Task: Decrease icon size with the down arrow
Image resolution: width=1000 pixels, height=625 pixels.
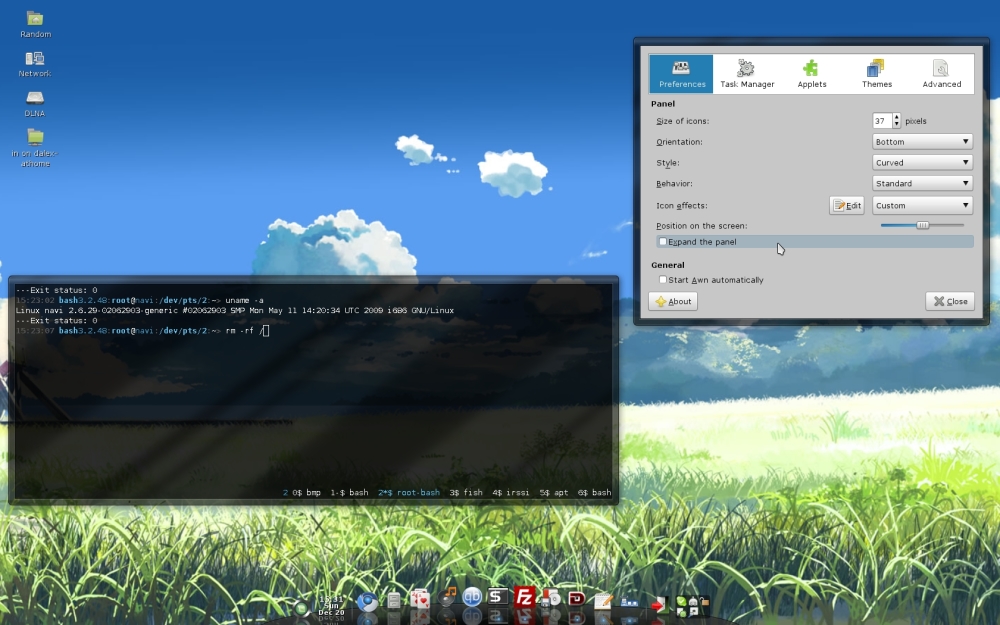Action: (x=896, y=124)
